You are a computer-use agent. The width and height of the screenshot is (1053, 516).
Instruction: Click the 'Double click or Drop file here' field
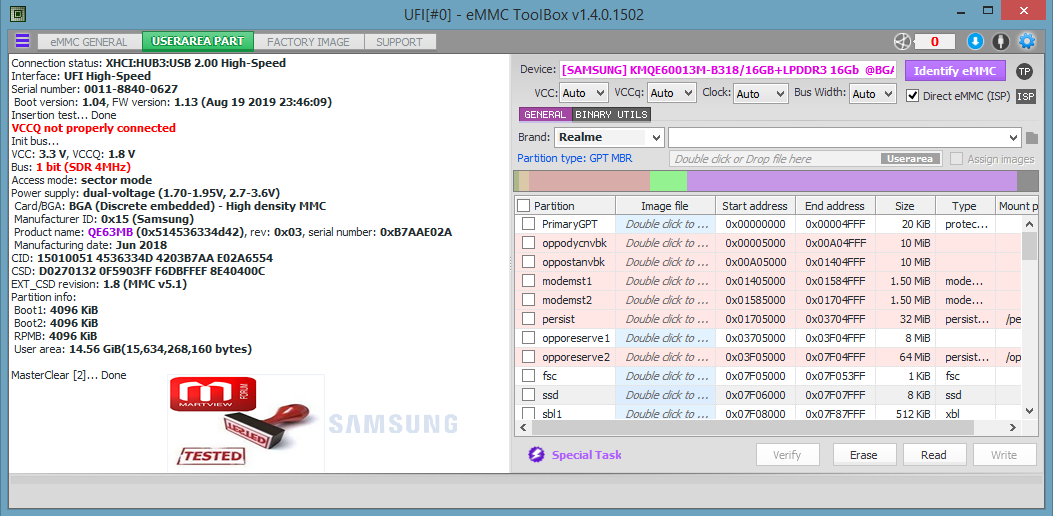(774, 159)
